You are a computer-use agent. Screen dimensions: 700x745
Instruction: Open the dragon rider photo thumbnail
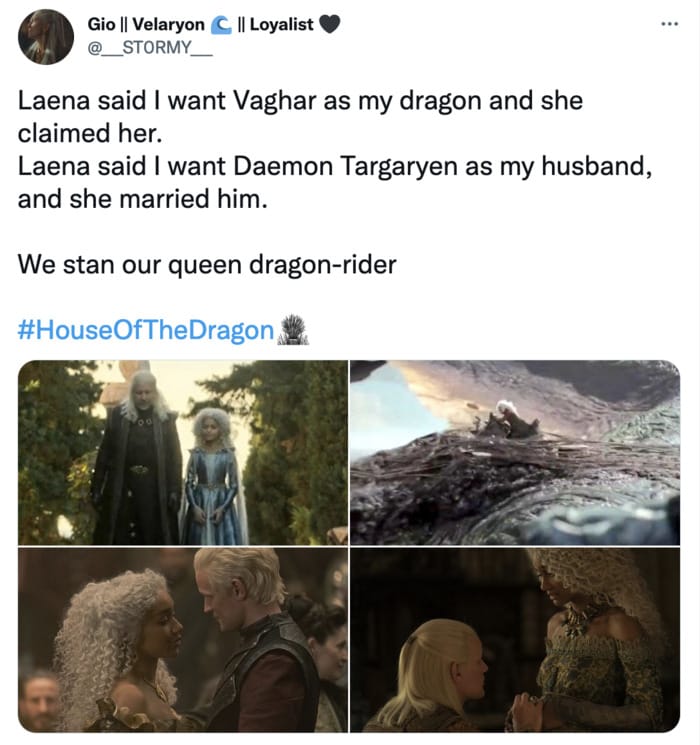pyautogui.click(x=515, y=453)
